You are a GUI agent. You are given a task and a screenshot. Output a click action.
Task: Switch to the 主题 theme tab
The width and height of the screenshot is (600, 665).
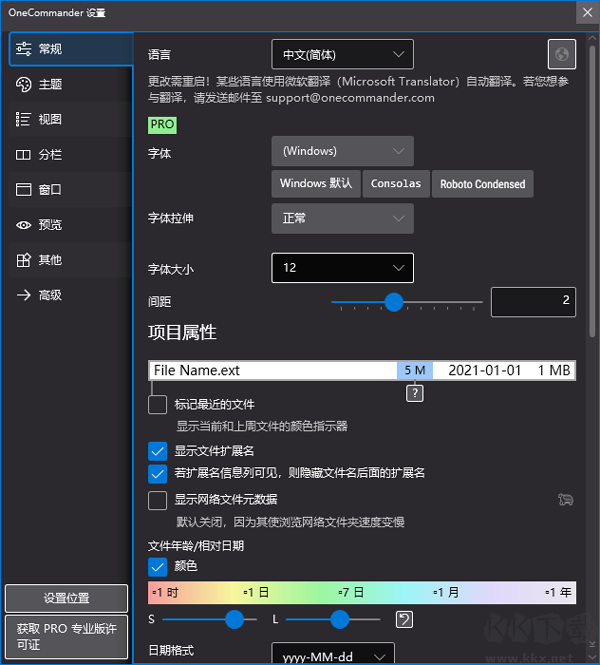pos(71,84)
